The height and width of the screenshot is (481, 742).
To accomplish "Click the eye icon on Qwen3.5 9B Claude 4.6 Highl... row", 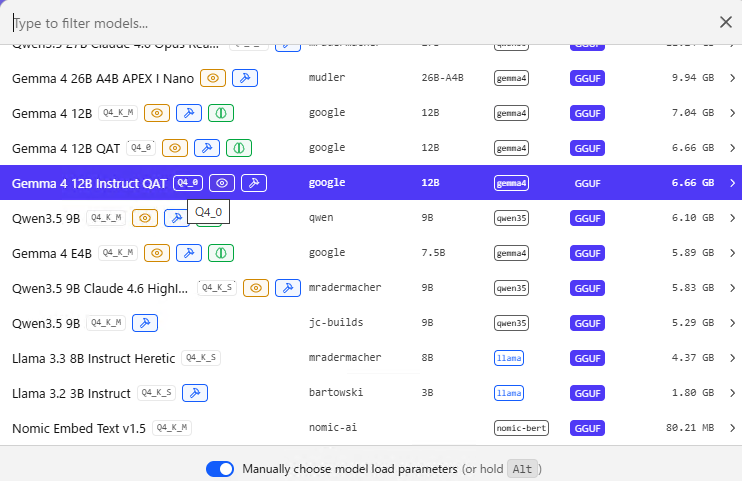I will point(256,288).
